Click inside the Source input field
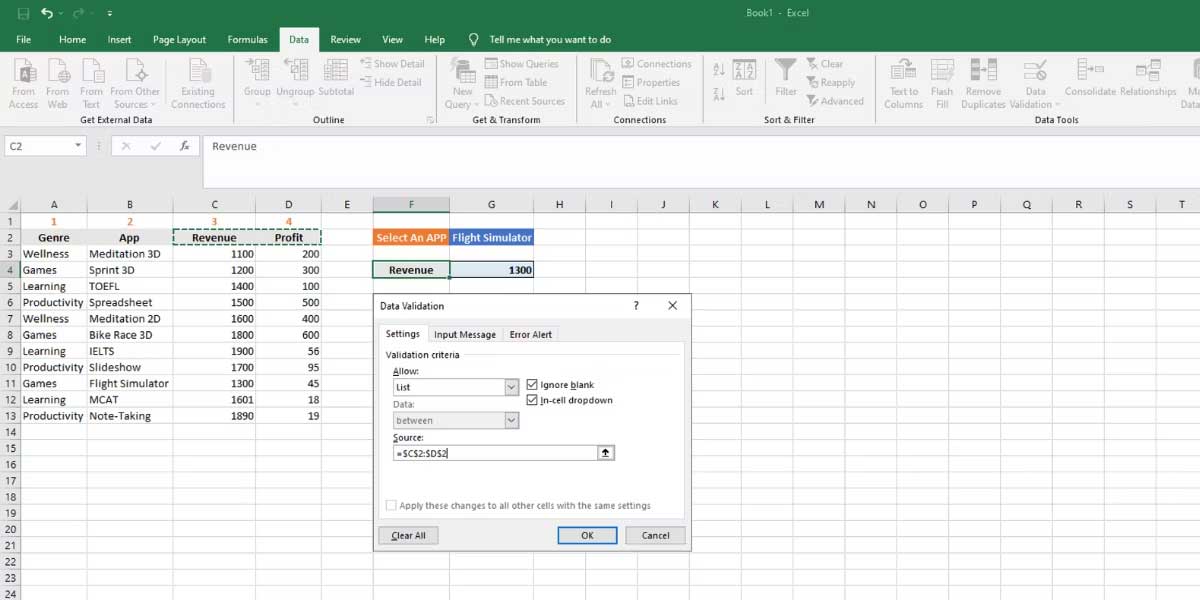Screen dimensions: 1200x600 (480, 452)
